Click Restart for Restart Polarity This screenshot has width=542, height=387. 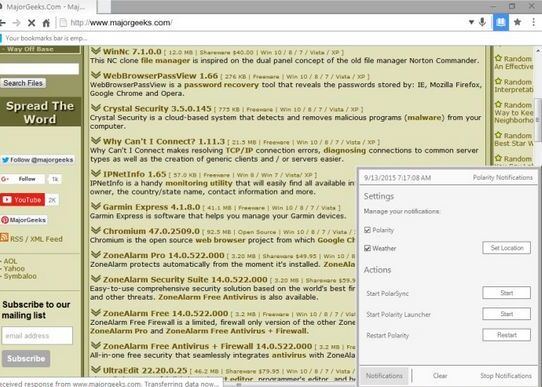click(506, 335)
